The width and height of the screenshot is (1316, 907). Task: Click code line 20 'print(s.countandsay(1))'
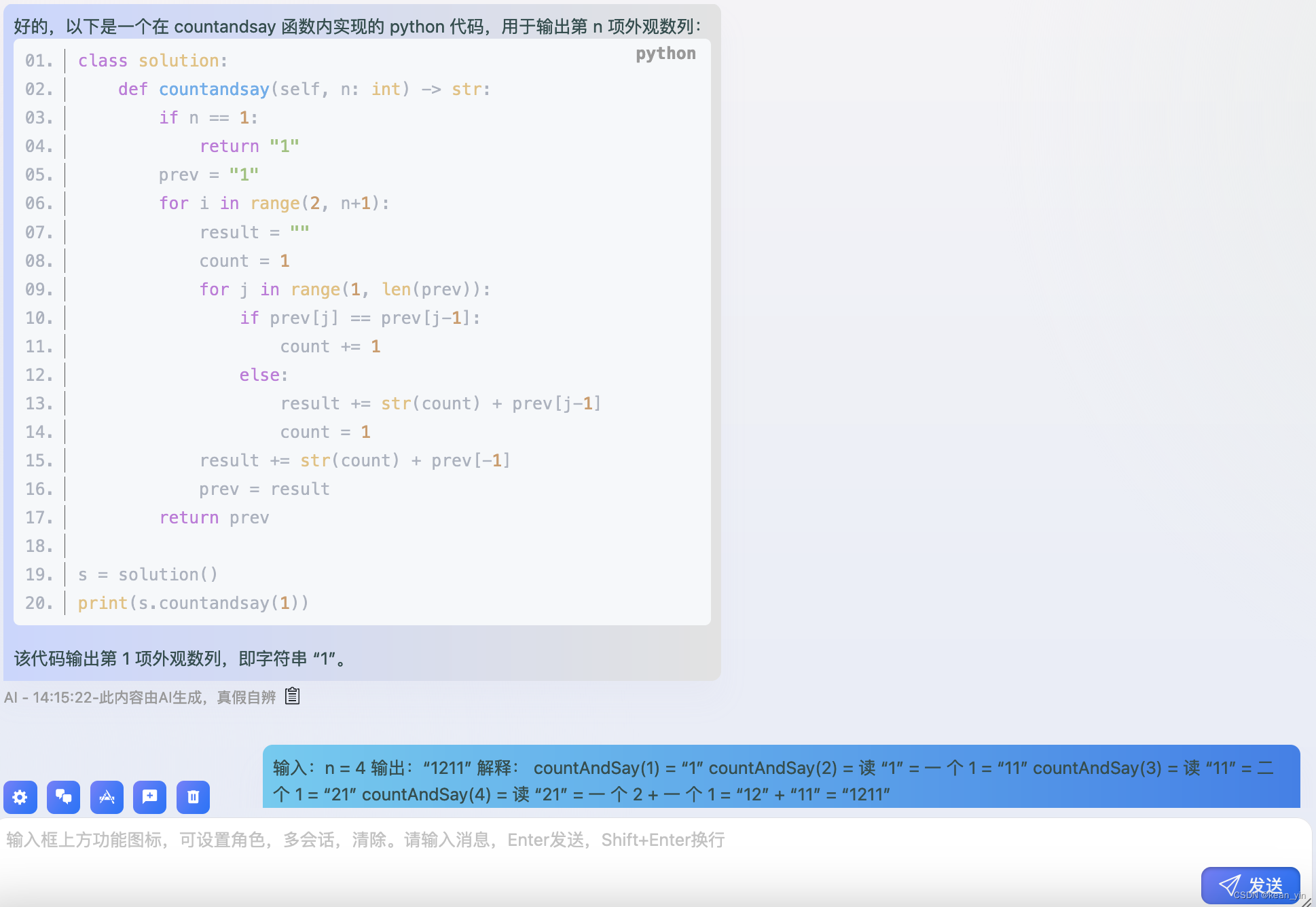(x=194, y=604)
